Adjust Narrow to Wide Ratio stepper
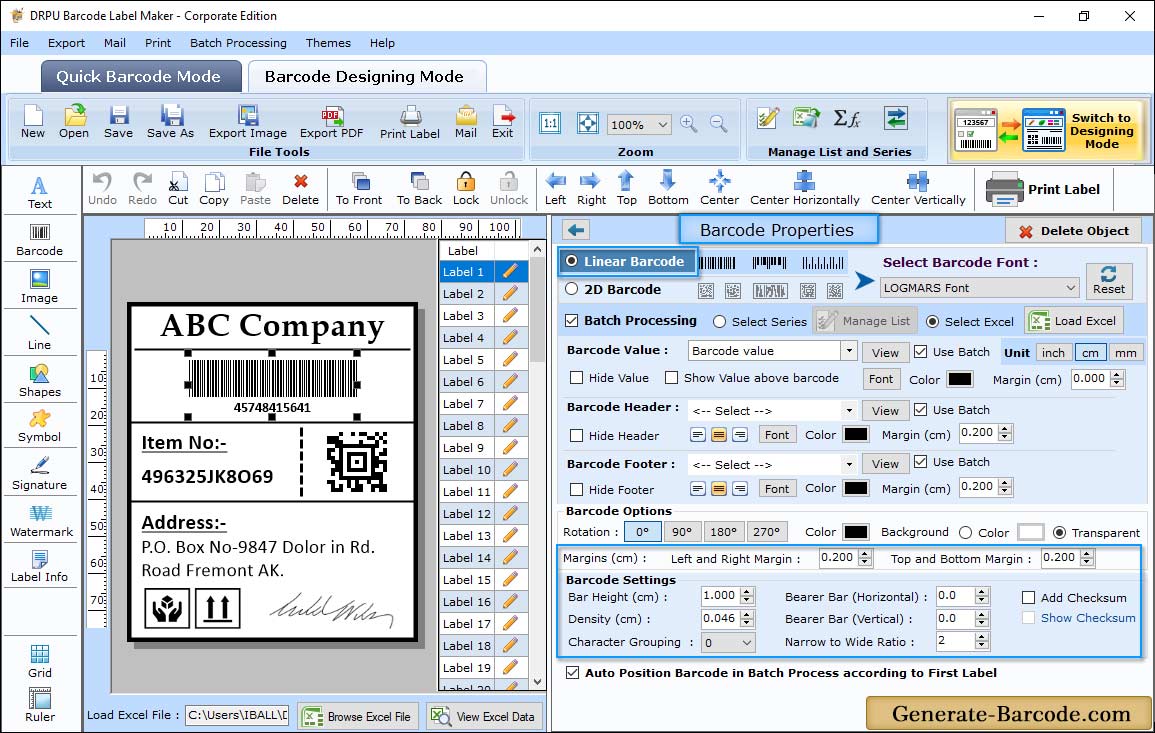Image resolution: width=1155 pixels, height=733 pixels. tap(981, 641)
